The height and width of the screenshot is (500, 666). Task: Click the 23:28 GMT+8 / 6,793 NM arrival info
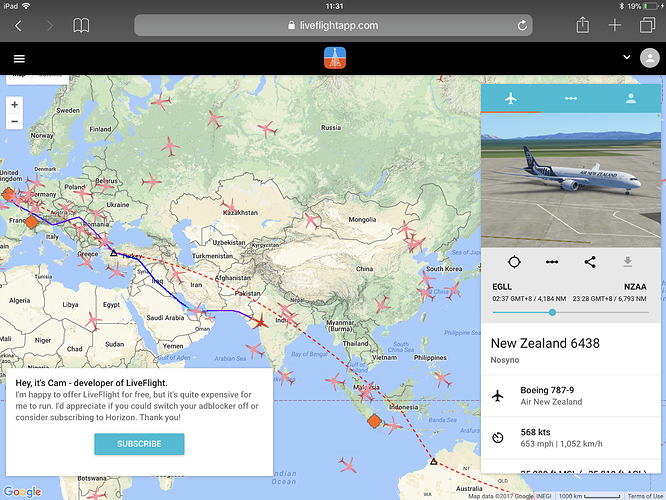609,299
